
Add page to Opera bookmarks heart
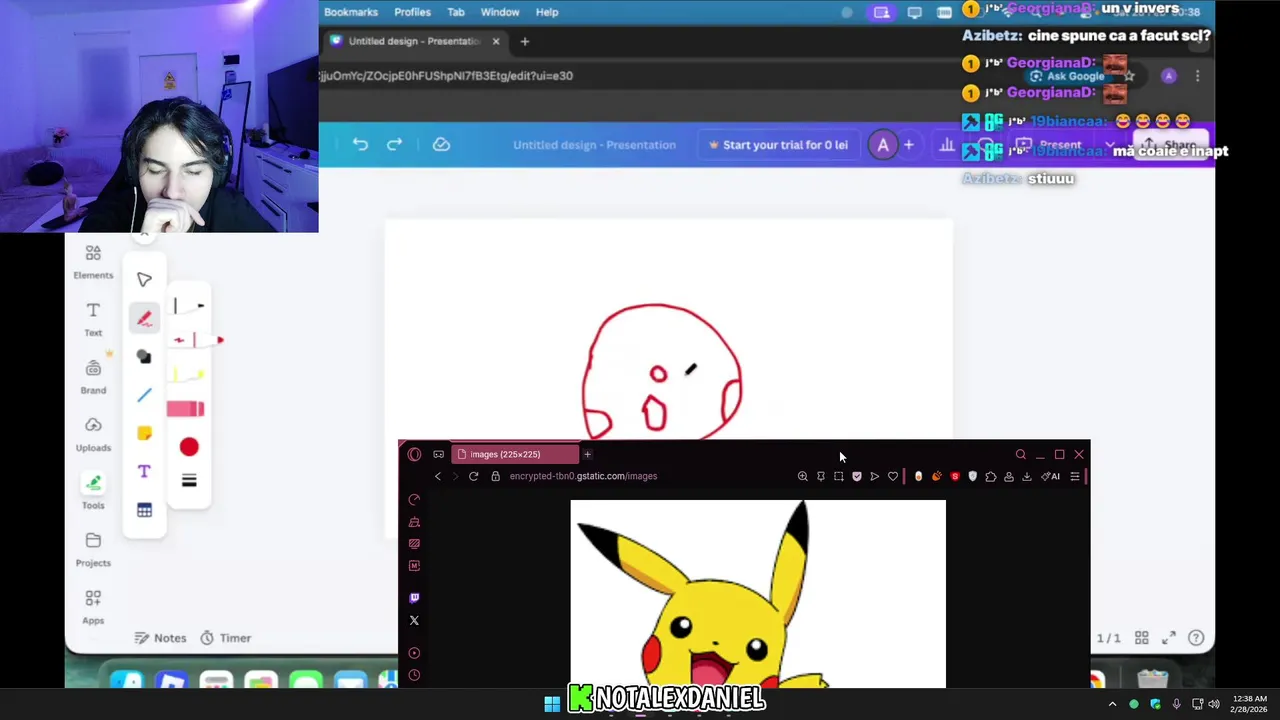(893, 476)
